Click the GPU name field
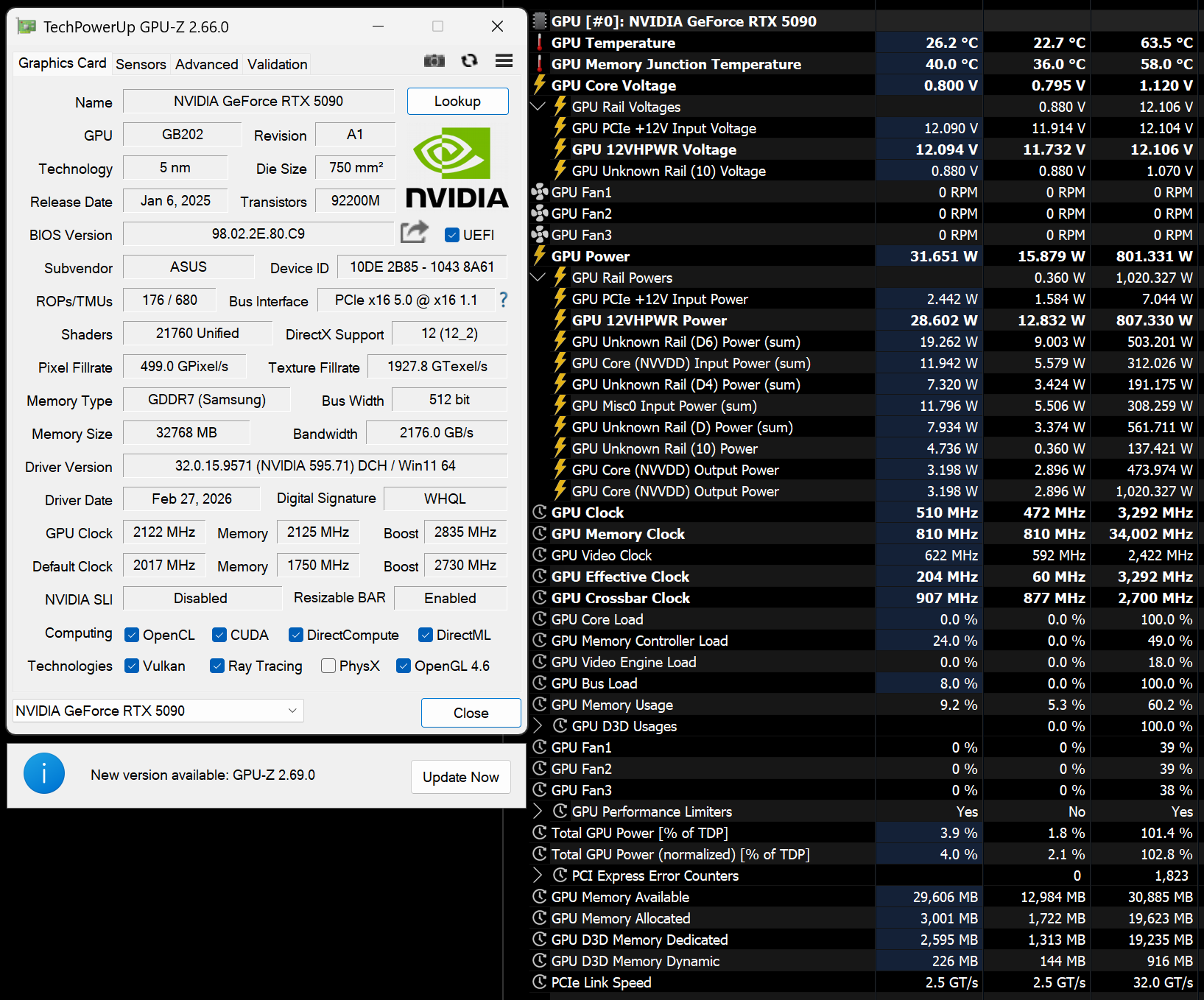This screenshot has width=1204, height=1000. (x=258, y=101)
